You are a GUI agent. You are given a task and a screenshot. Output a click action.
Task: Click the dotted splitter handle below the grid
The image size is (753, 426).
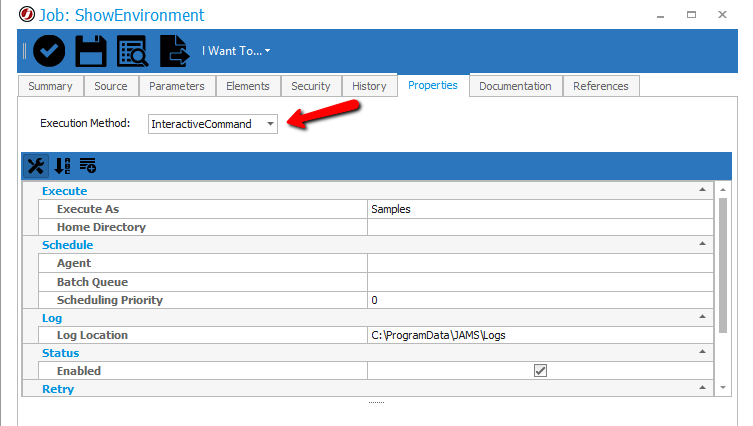tap(376, 402)
